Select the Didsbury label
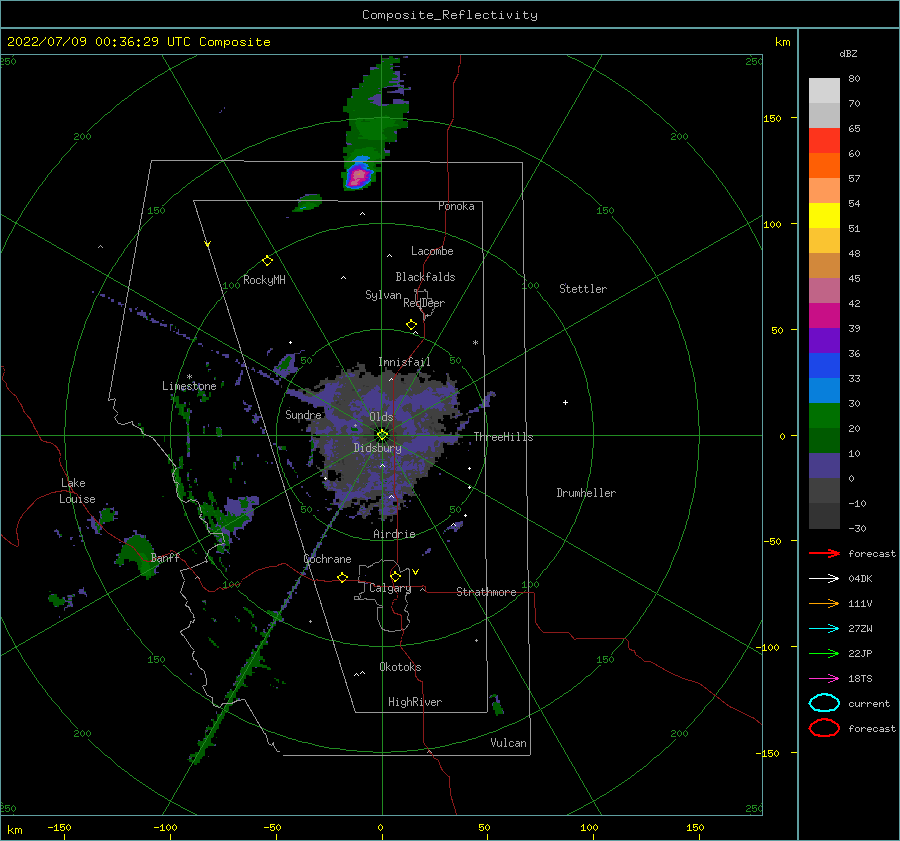The image size is (900, 841). (378, 448)
